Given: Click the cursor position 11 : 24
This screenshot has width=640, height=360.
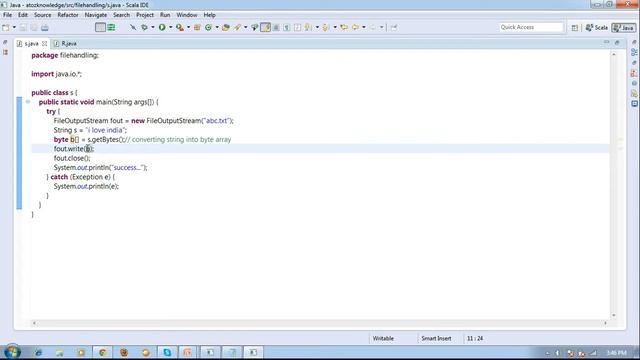Looking at the screenshot, I should pos(475,338).
